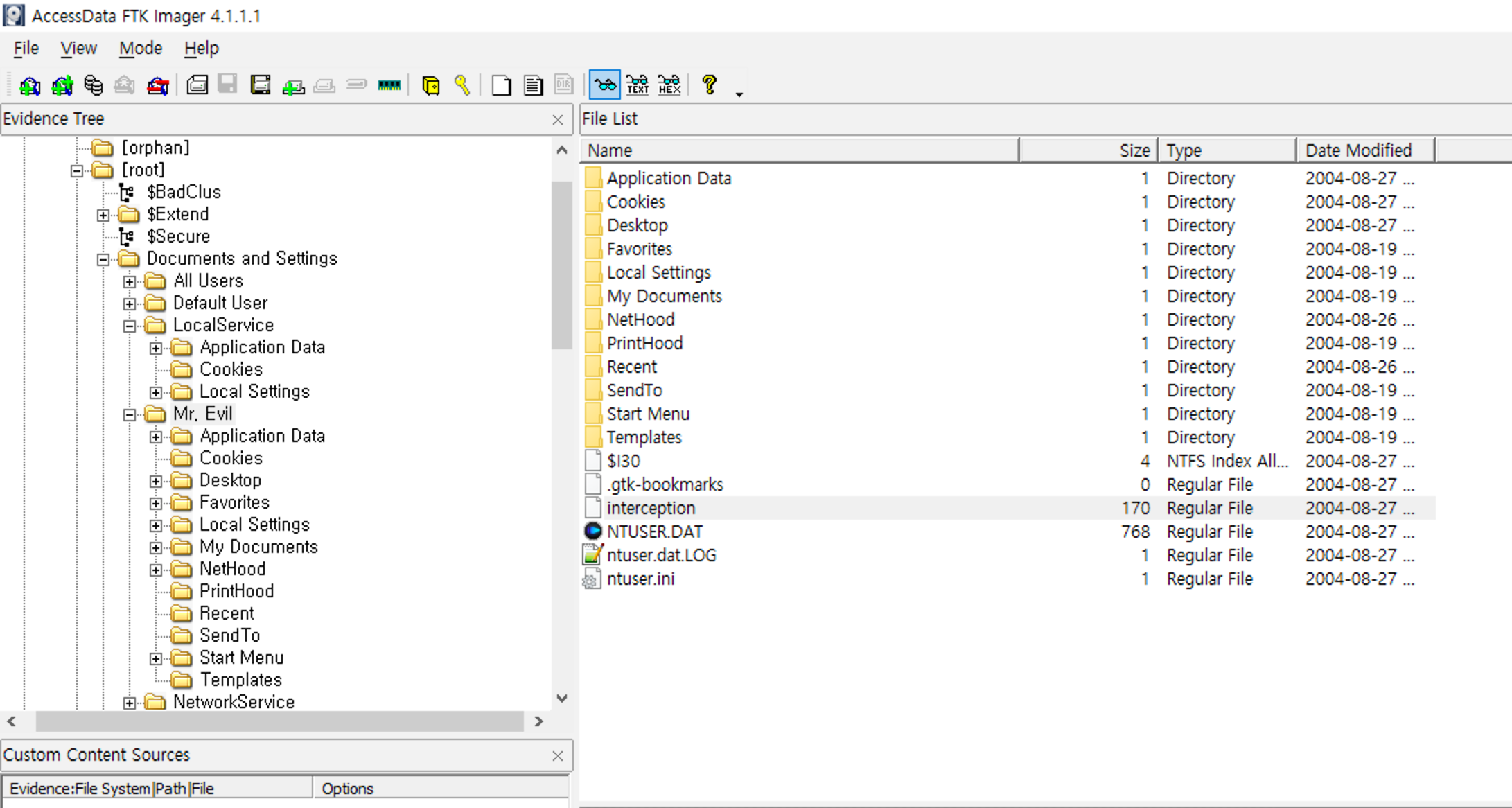Click Remove All Evidence Items icon
Screen dimensions: 1512x808
(x=158, y=85)
